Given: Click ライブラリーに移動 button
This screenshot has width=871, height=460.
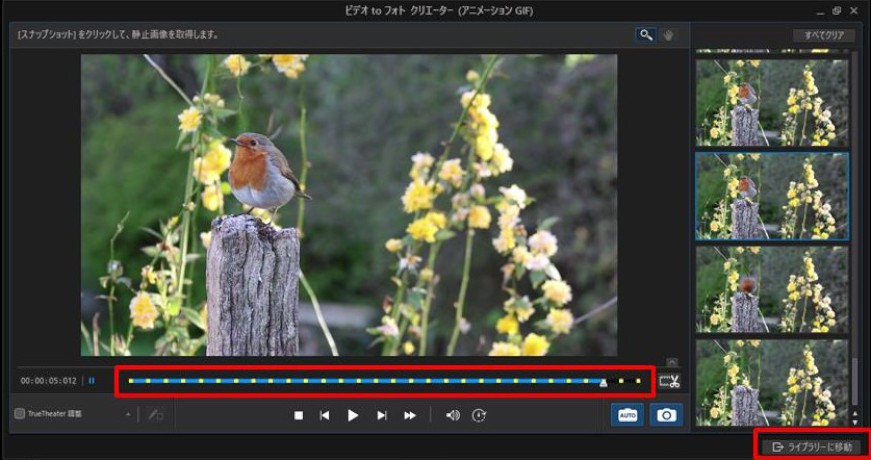Looking at the screenshot, I should coord(814,447).
